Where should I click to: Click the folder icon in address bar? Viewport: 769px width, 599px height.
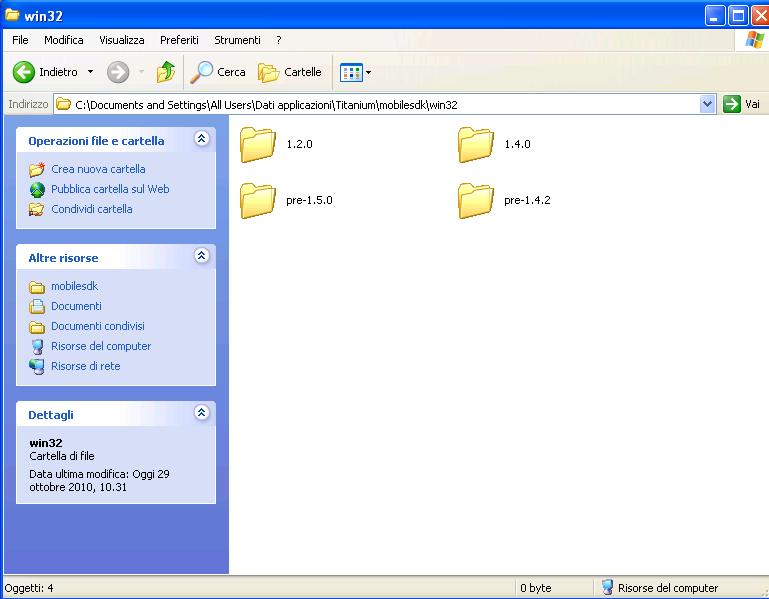(x=63, y=104)
